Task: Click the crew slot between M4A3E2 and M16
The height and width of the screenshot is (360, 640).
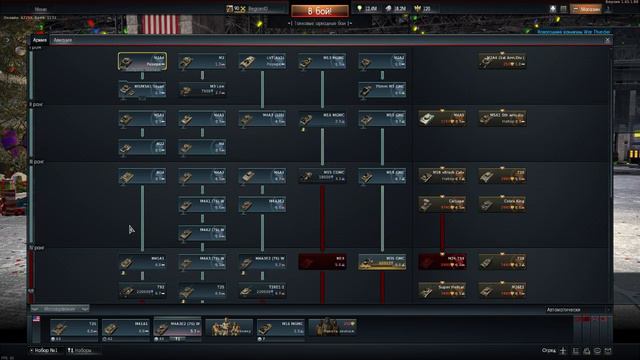Action: 229,328
